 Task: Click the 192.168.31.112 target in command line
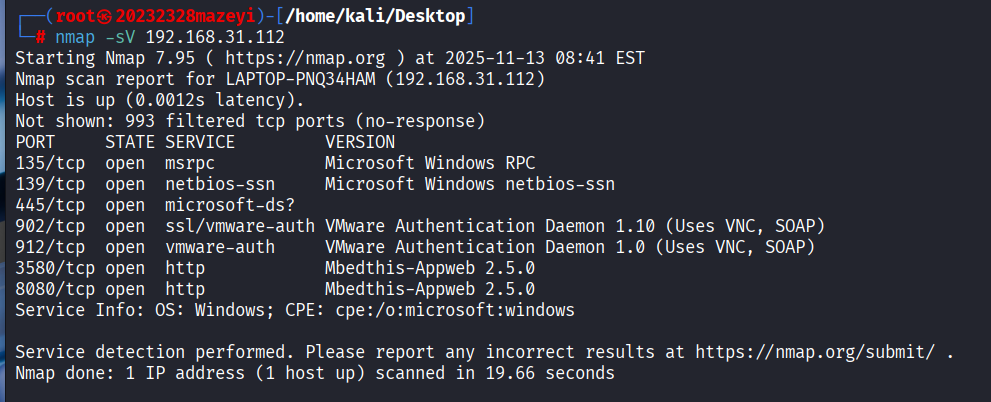(215, 37)
